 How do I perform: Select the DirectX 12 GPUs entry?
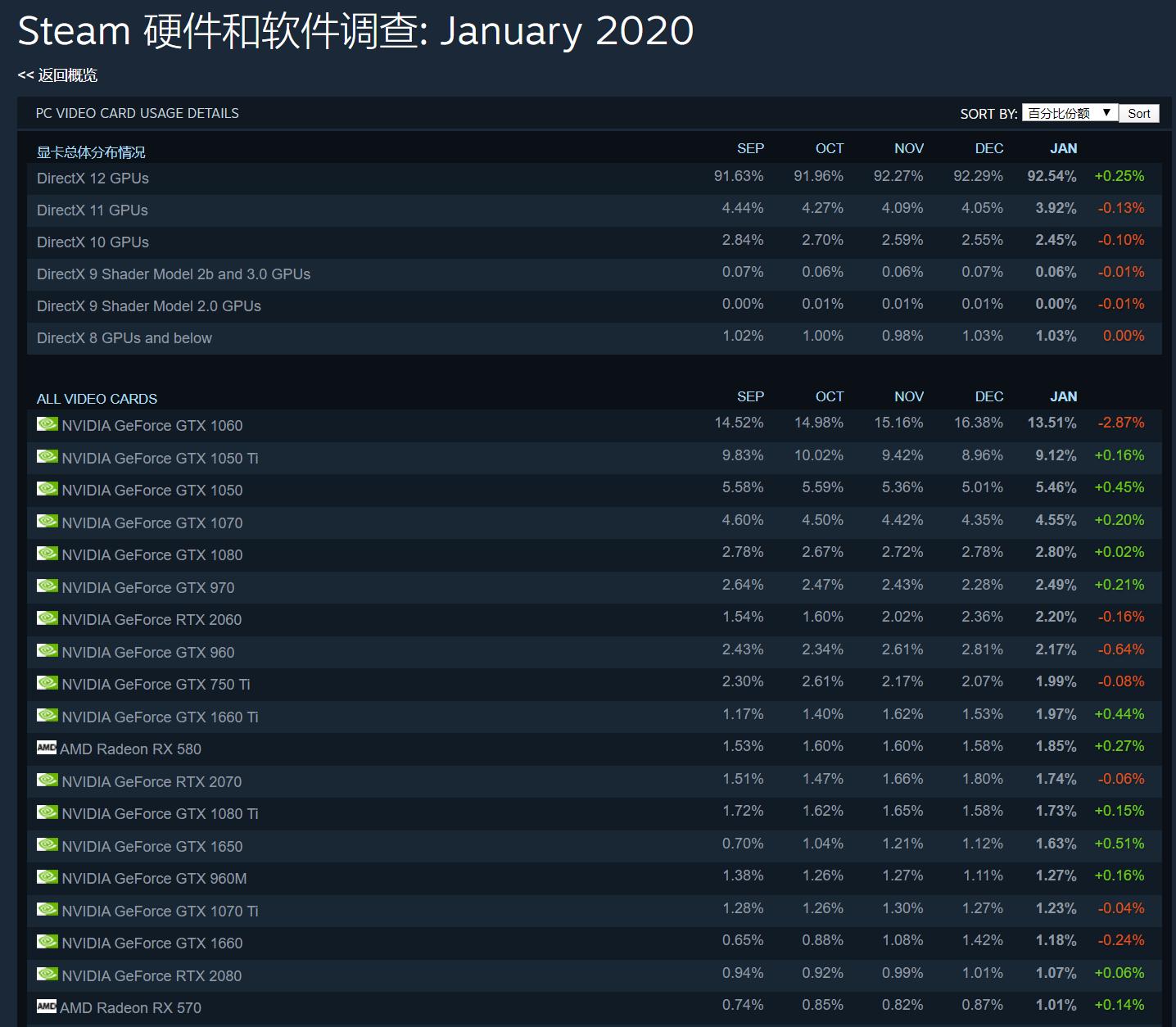pyautogui.click(x=93, y=178)
